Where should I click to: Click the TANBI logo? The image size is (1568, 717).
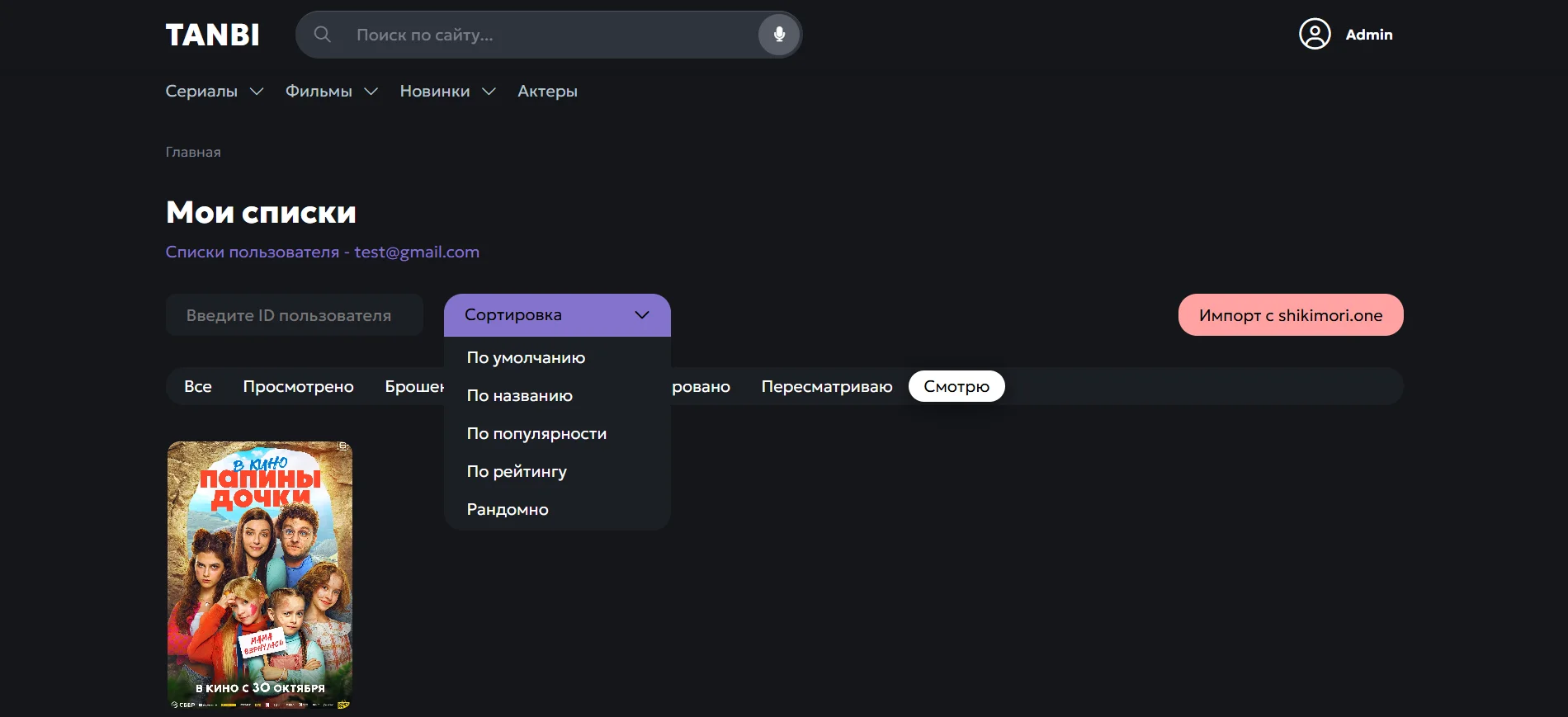(213, 35)
